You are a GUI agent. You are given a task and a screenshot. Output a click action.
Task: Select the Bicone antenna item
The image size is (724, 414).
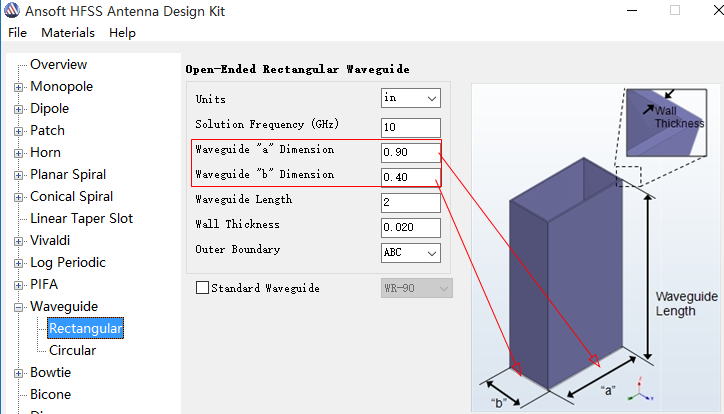point(50,394)
